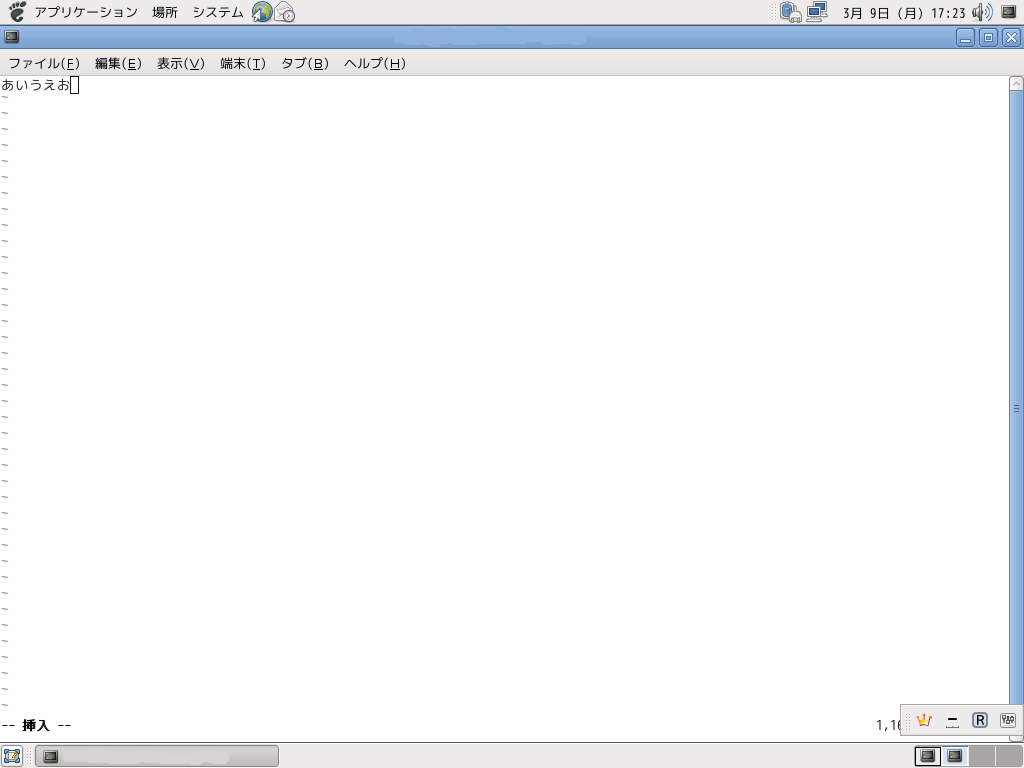
Task: Open the ファイル(F) menu
Action: pyautogui.click(x=44, y=63)
